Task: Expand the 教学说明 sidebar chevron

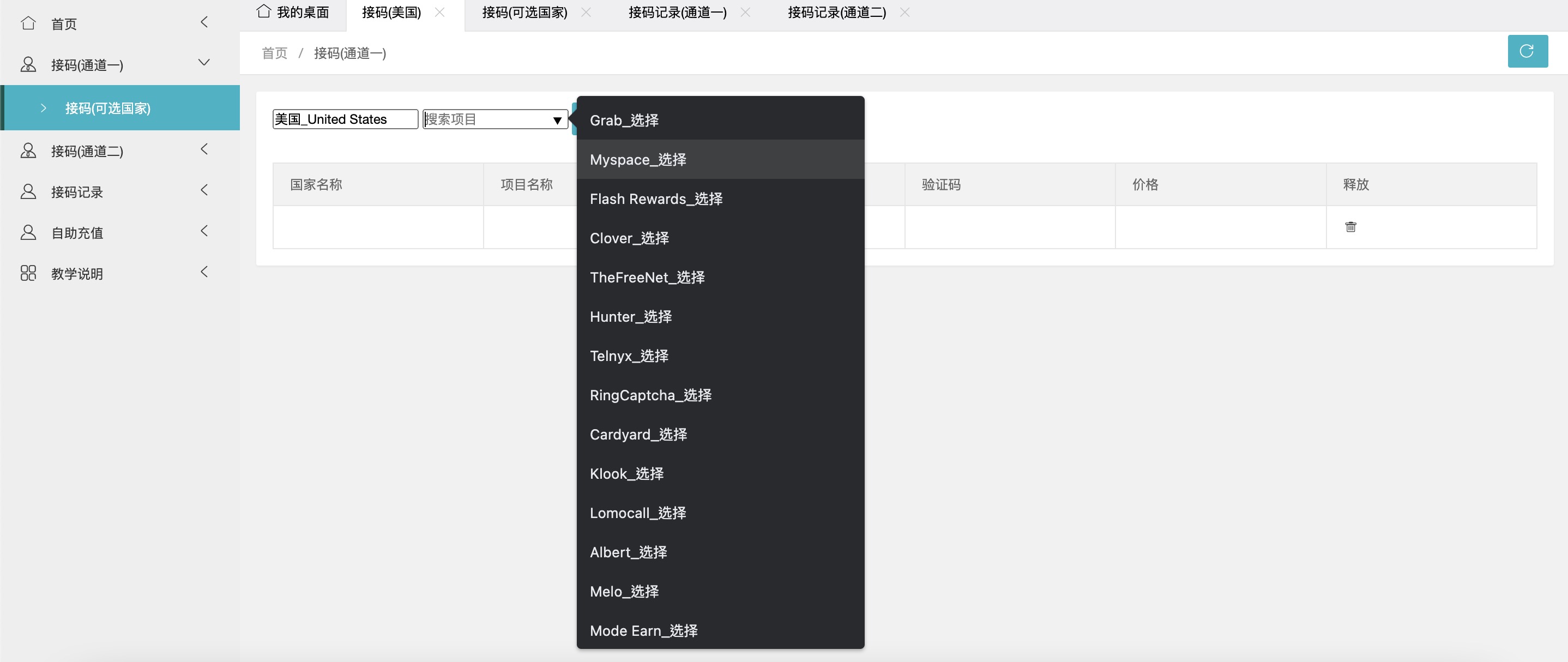Action: click(x=204, y=272)
